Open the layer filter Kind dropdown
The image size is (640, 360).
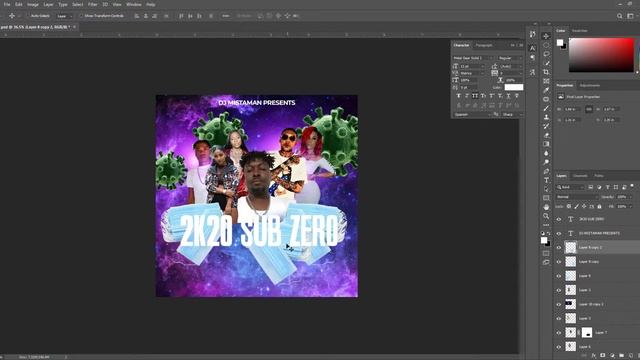571,187
